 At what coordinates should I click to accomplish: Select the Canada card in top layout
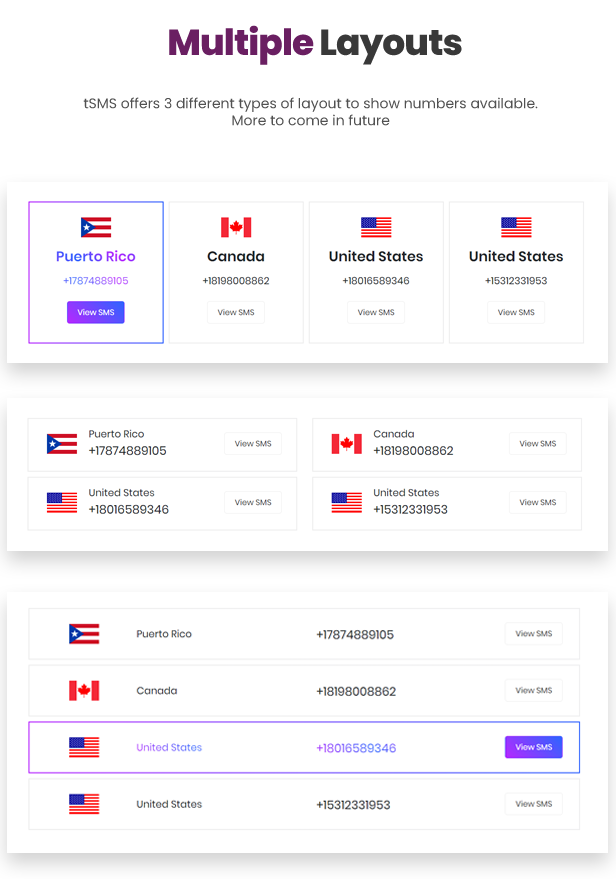[x=236, y=272]
